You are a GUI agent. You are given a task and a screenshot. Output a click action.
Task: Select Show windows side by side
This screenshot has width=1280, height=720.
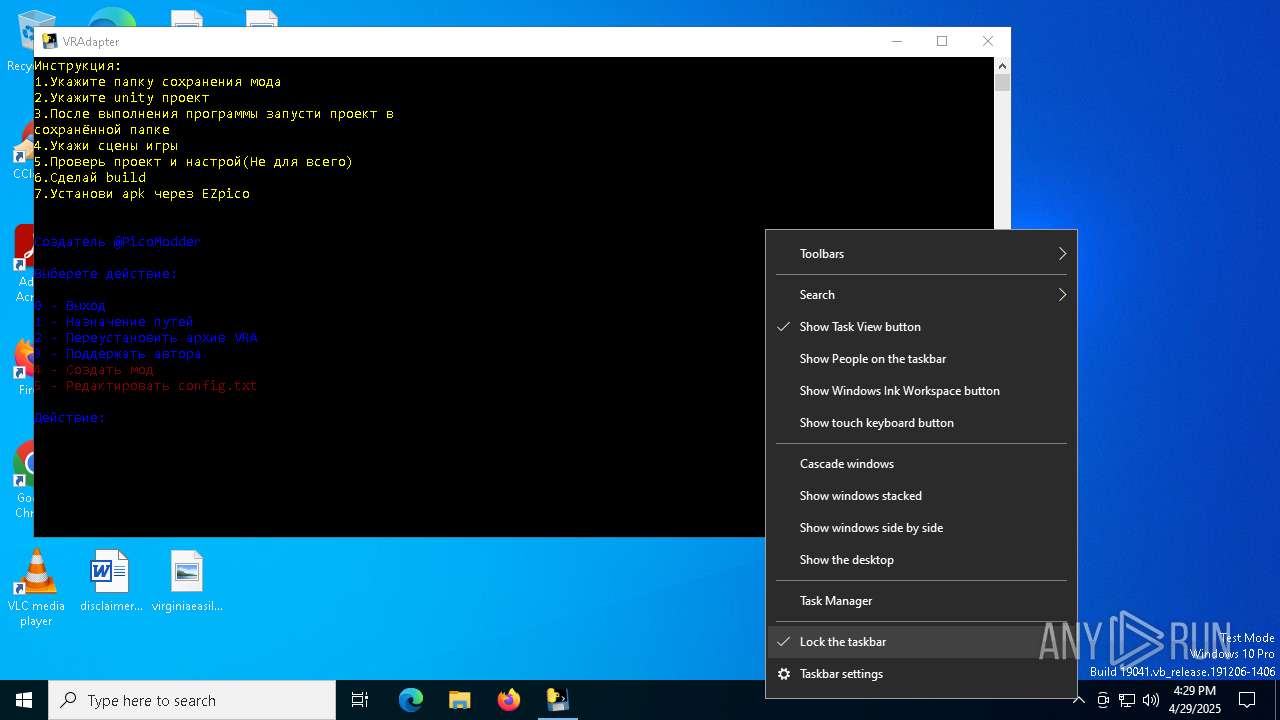(x=921, y=528)
